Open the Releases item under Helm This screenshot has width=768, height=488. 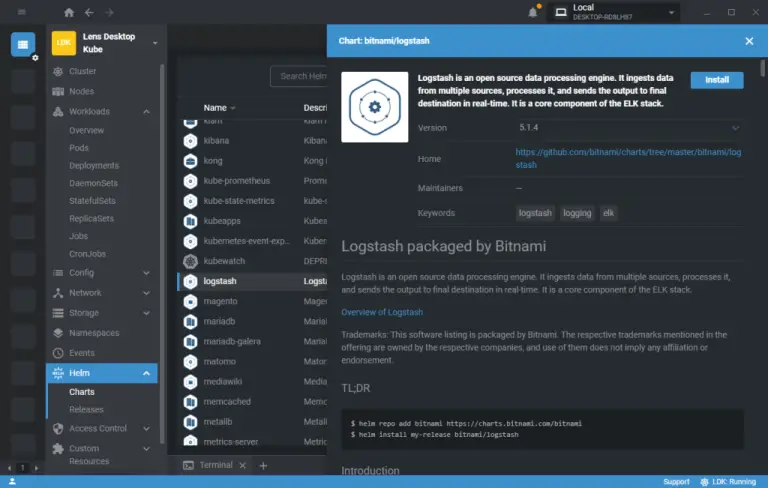click(x=86, y=410)
